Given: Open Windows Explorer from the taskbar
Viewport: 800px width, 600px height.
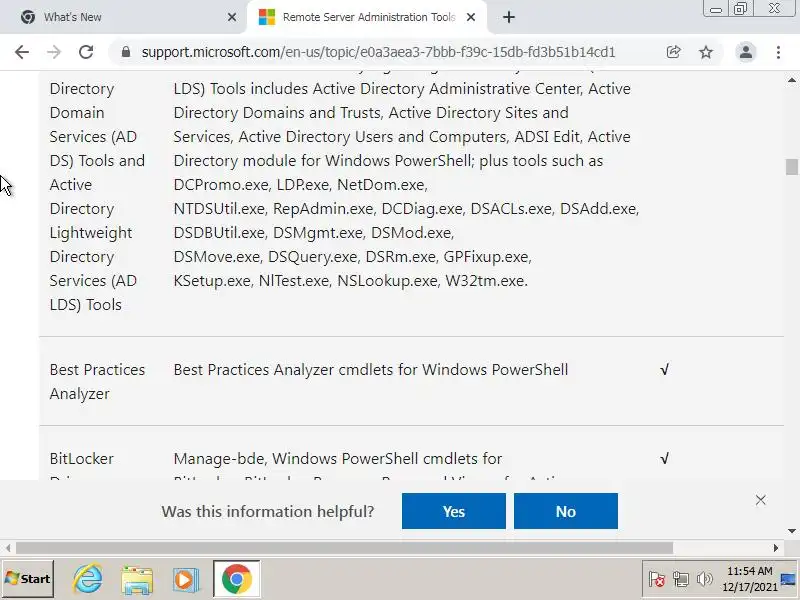Looking at the screenshot, I should tap(137, 579).
